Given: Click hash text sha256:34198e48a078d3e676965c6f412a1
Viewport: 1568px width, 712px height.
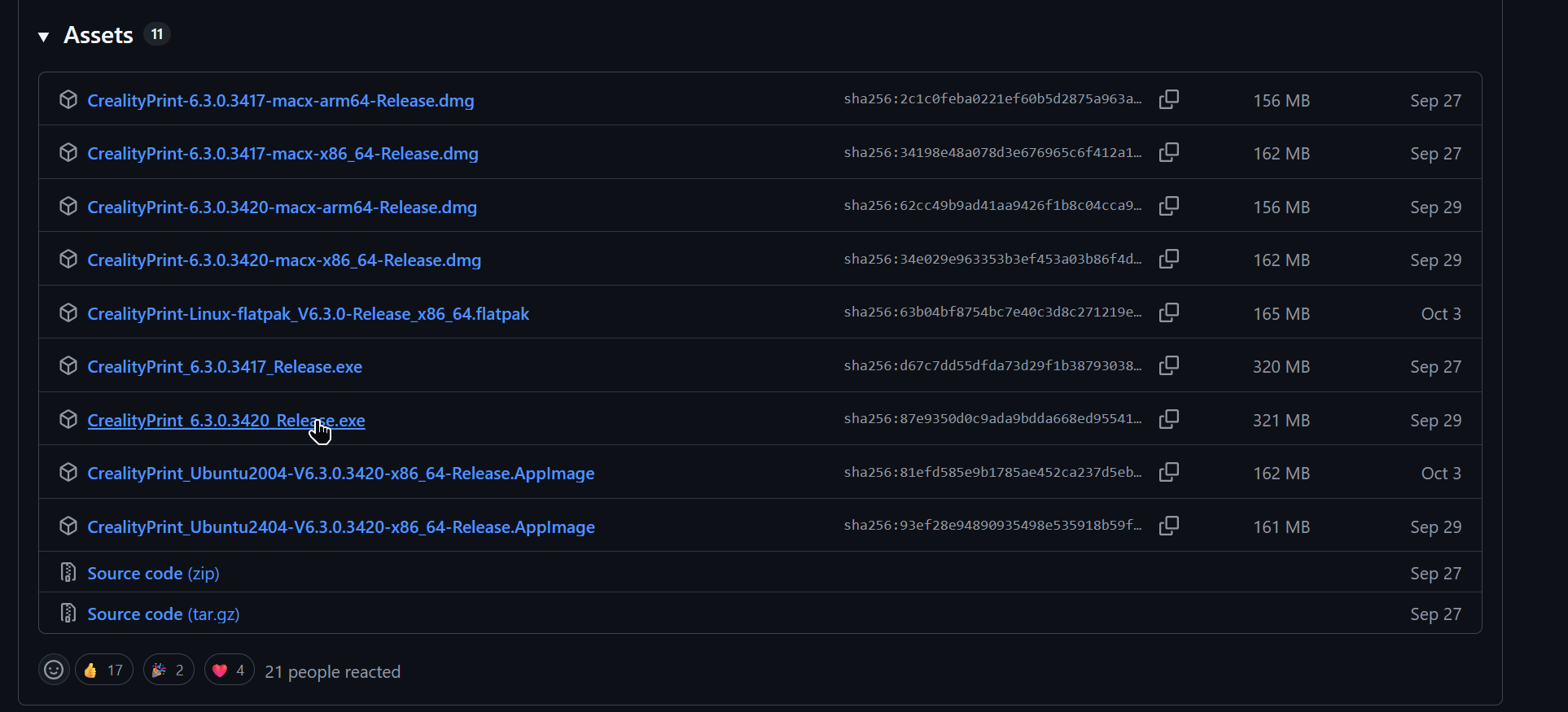Looking at the screenshot, I should (x=992, y=152).
